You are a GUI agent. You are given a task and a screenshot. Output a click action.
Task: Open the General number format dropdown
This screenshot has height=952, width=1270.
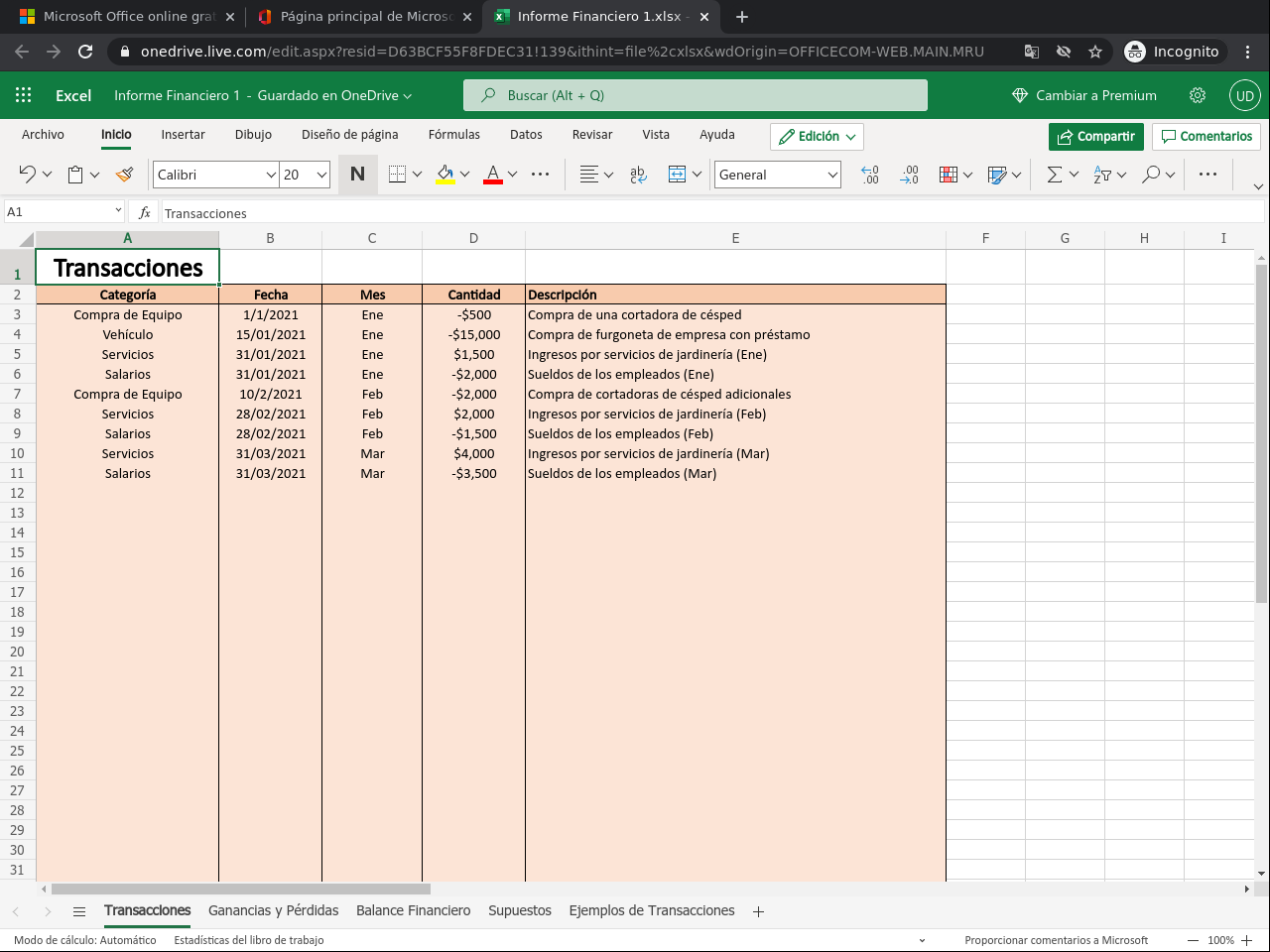[831, 175]
